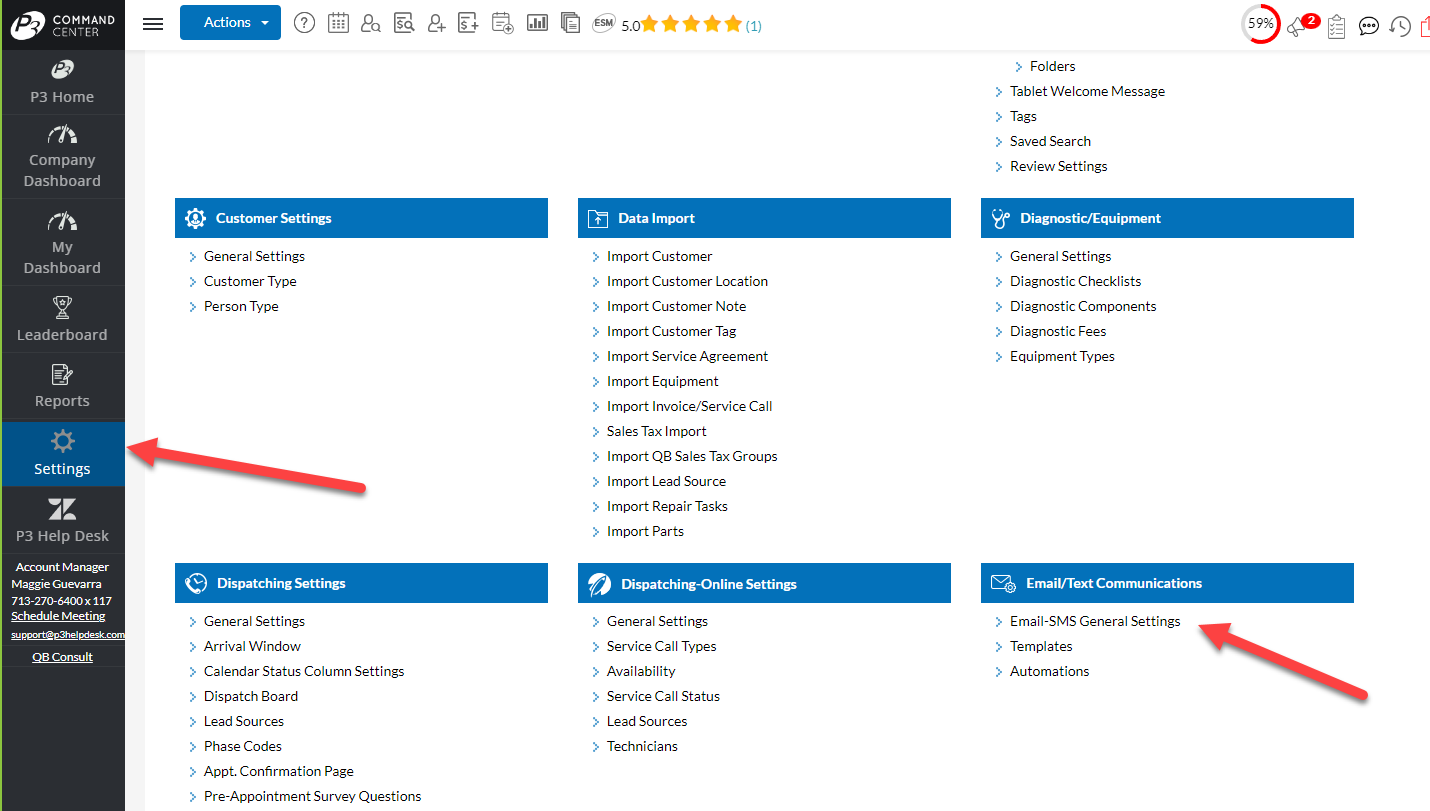This screenshot has width=1430, height=811.
Task: Click the 59% progress circle
Action: [1260, 24]
